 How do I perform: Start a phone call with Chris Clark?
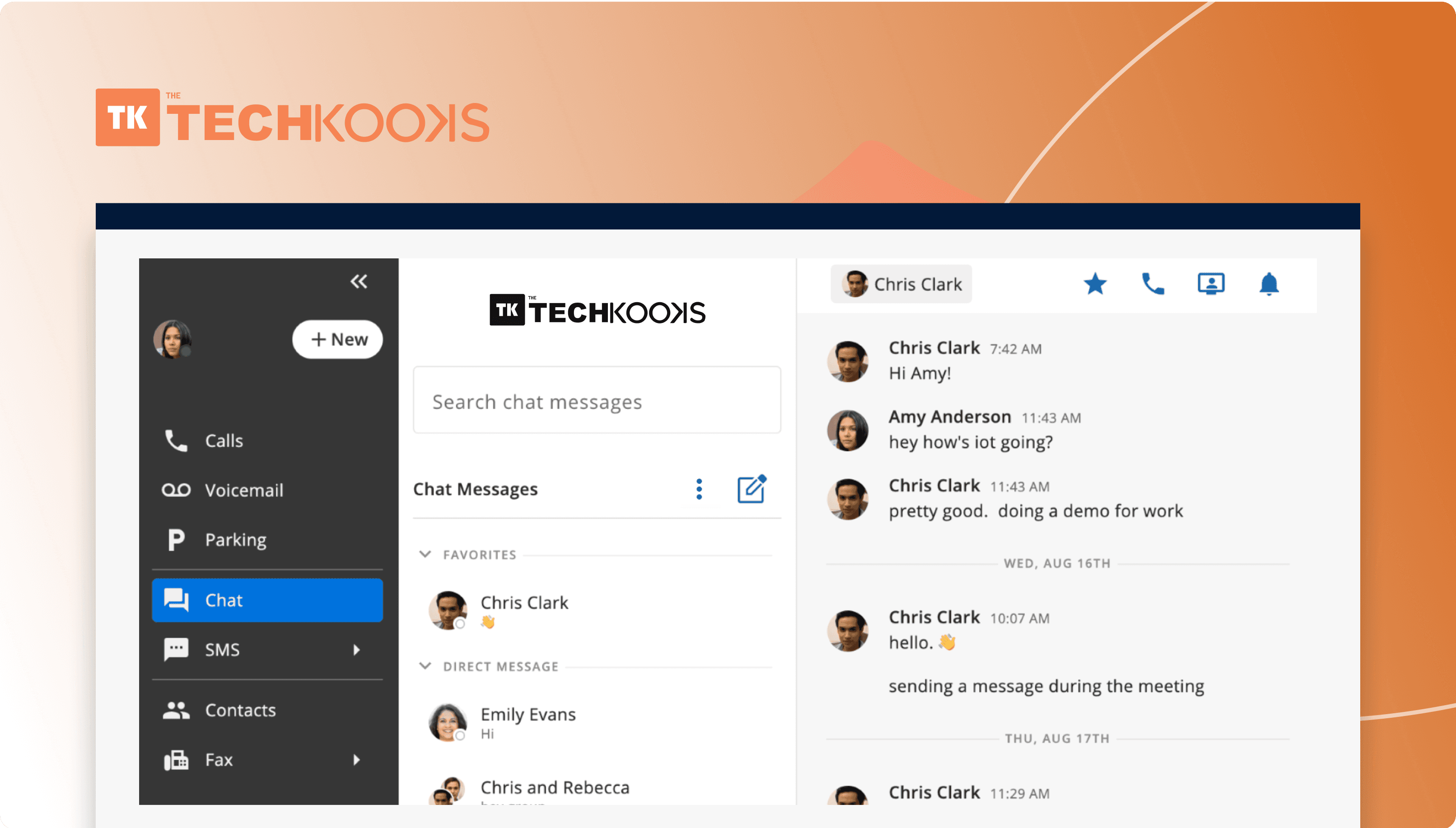(1153, 284)
